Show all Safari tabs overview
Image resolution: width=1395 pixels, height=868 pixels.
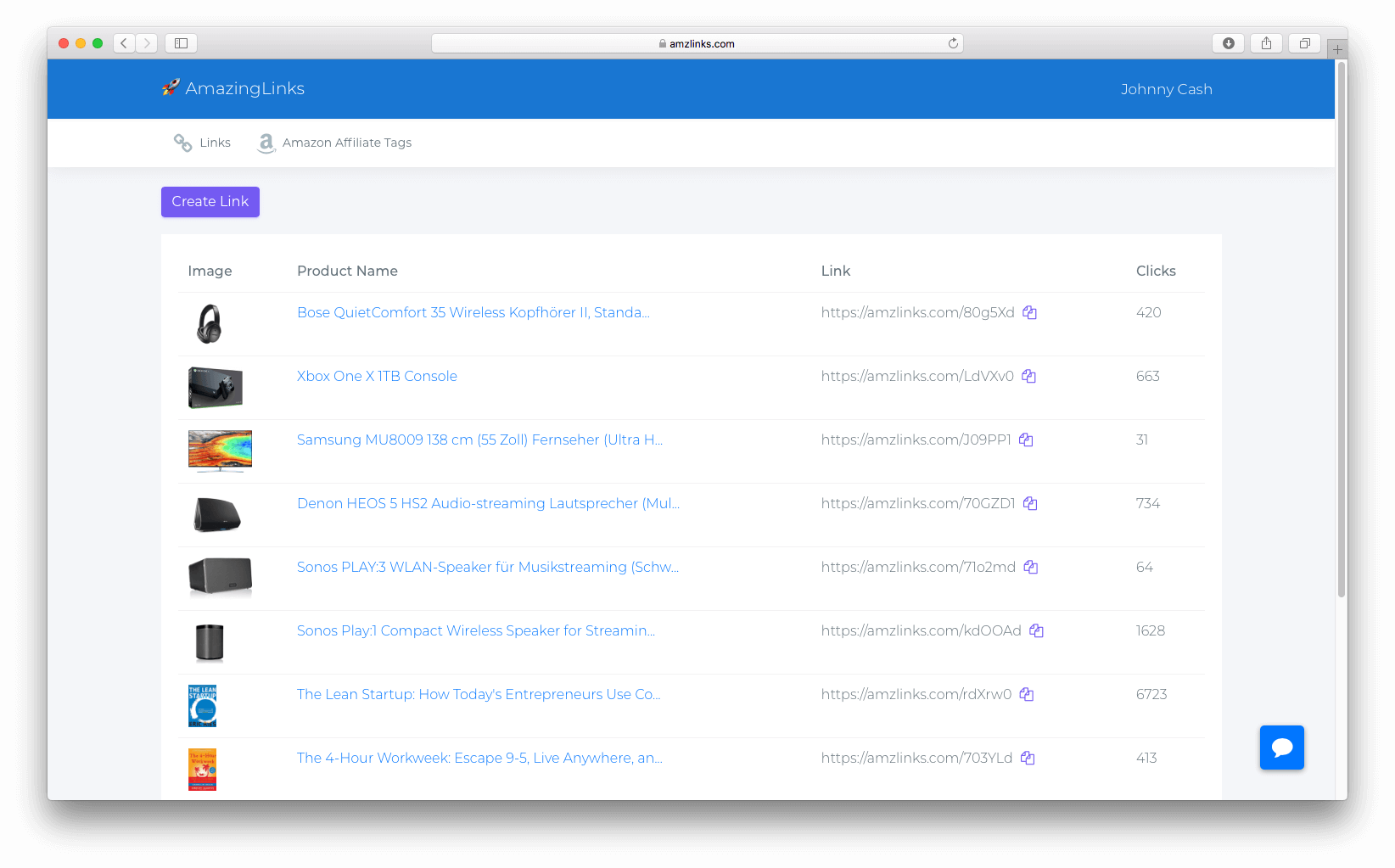(1304, 43)
